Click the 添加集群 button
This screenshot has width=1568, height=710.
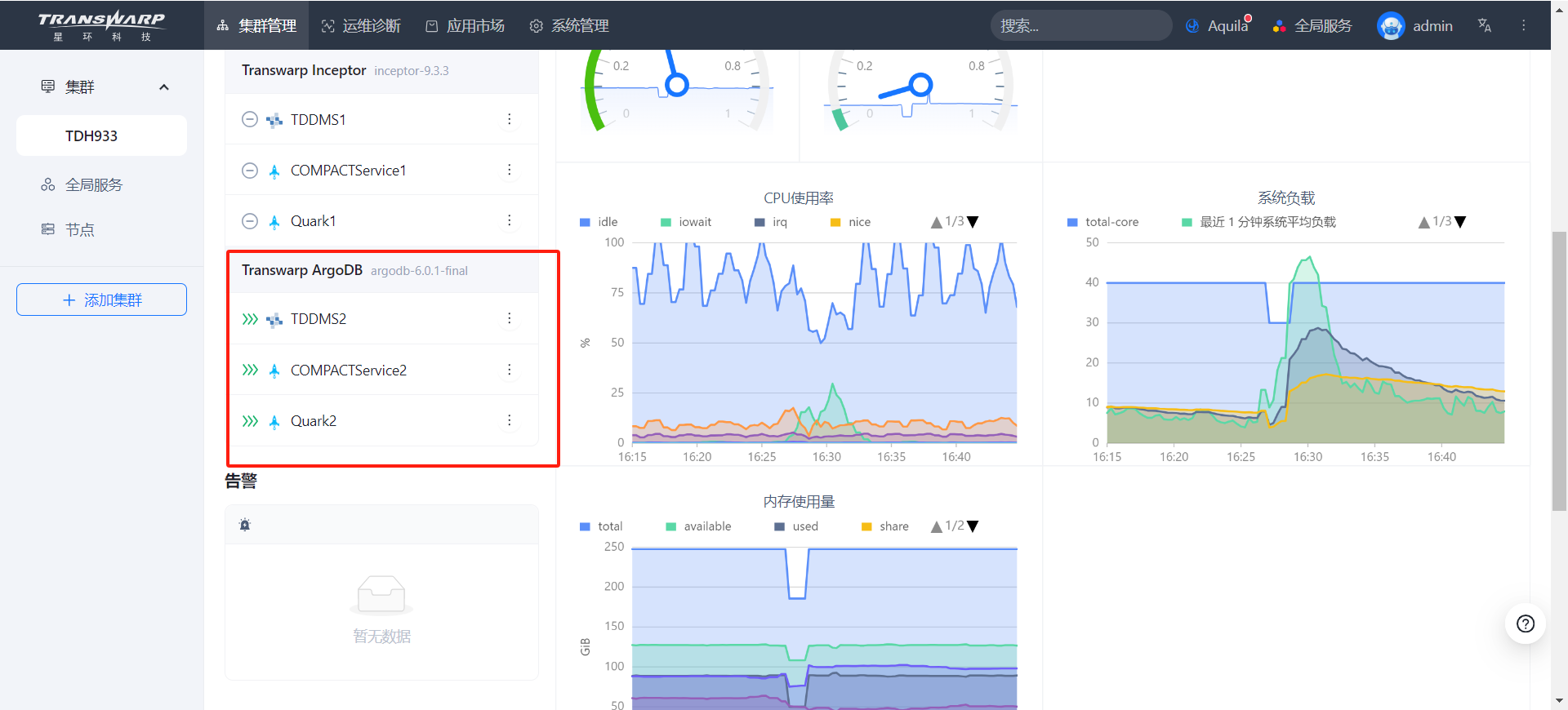coord(101,300)
